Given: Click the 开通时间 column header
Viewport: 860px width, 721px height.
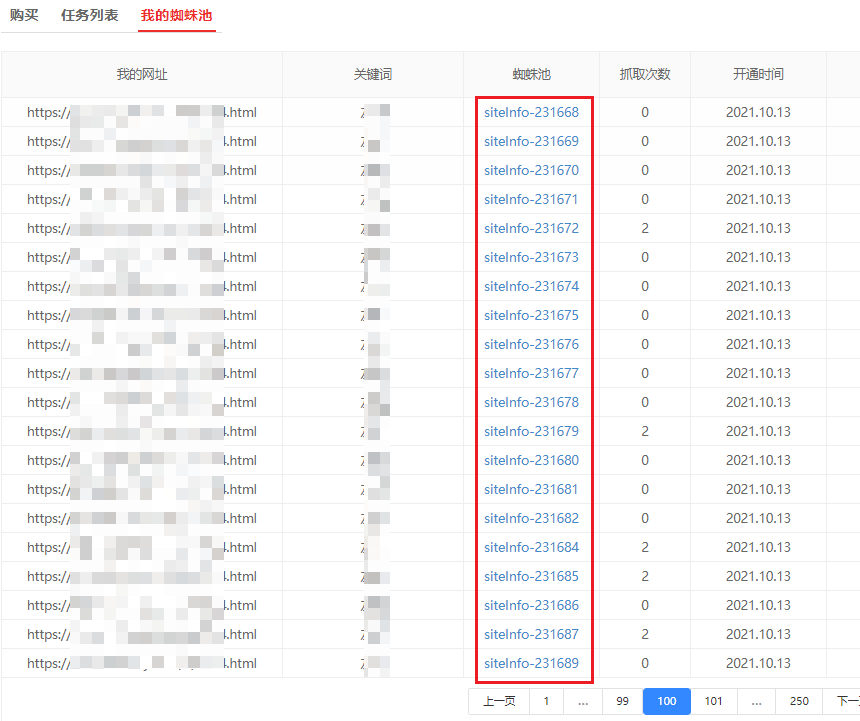Looking at the screenshot, I should coord(758,75).
